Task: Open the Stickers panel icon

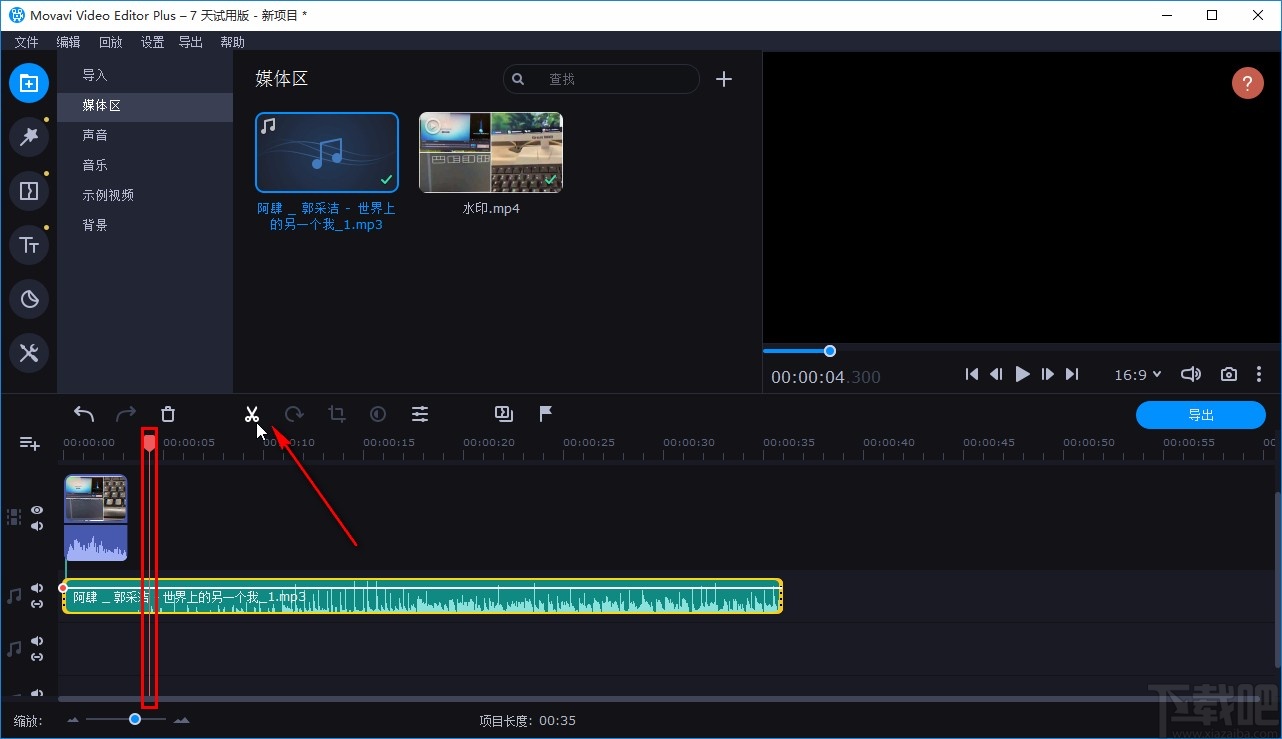Action: tap(29, 299)
